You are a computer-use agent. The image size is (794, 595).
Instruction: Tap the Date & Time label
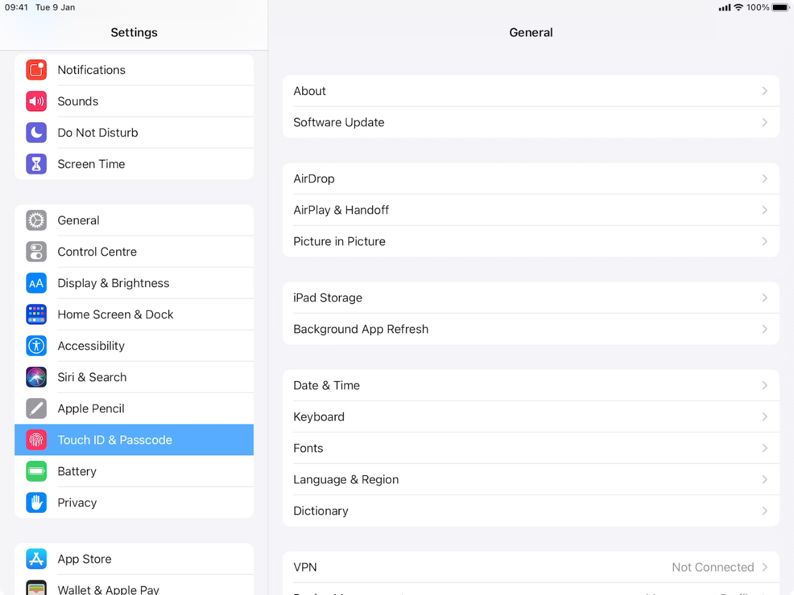[327, 385]
